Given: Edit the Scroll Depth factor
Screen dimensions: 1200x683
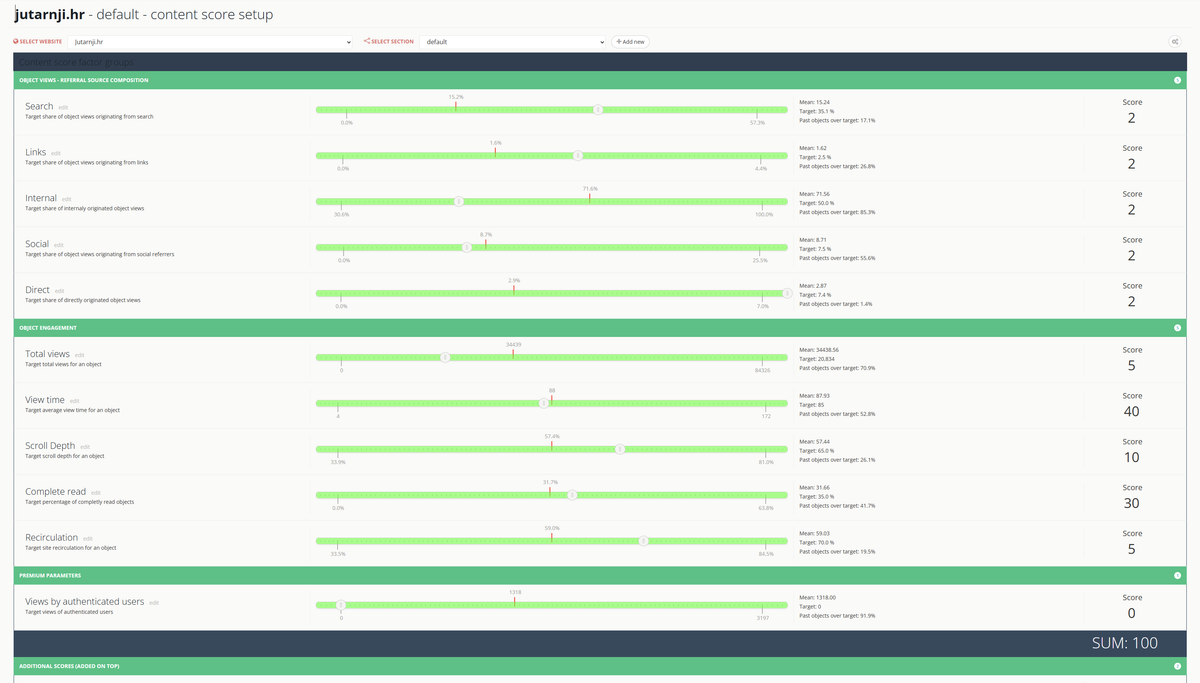Looking at the screenshot, I should click(x=85, y=447).
